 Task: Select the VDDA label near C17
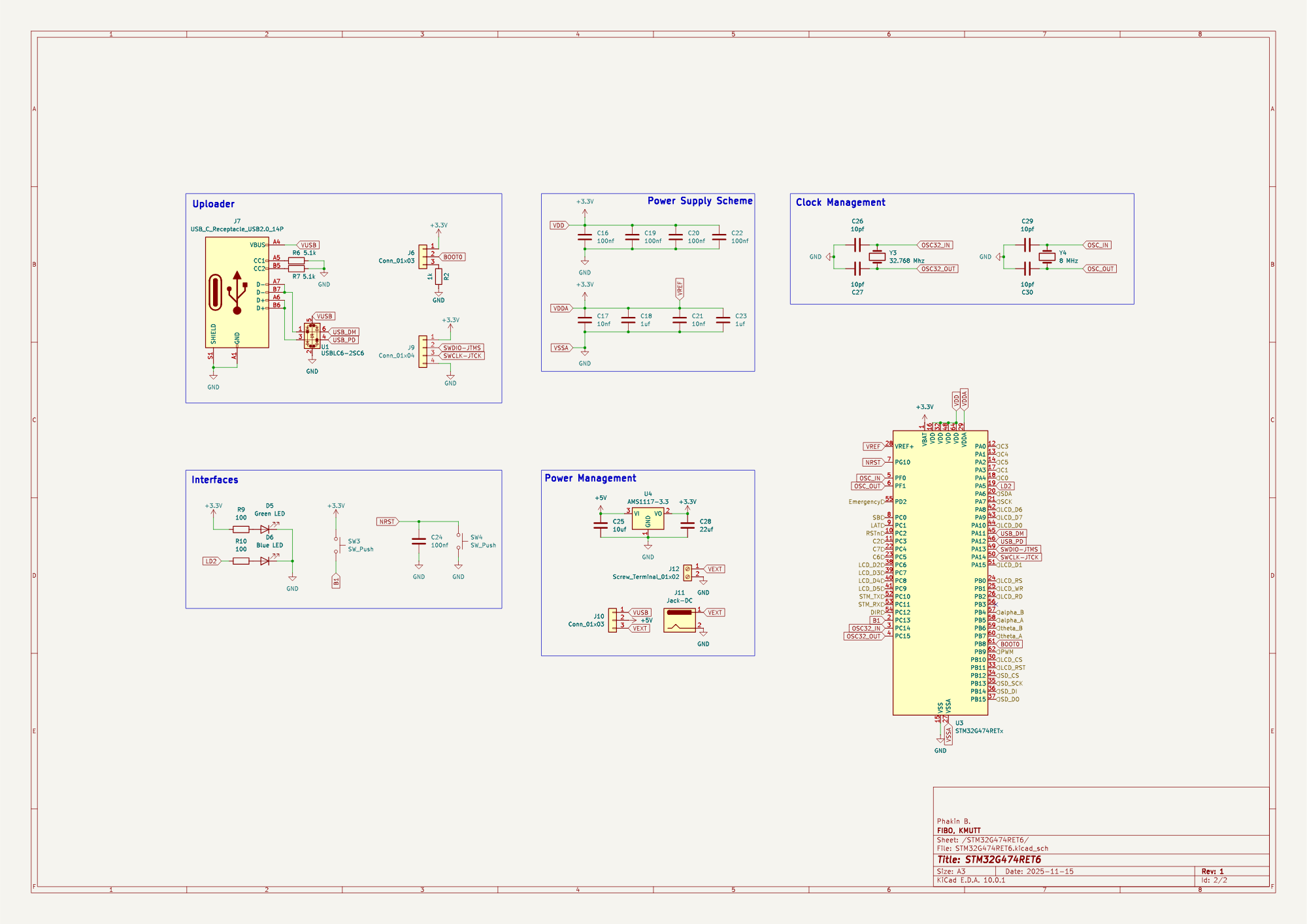pos(561,308)
